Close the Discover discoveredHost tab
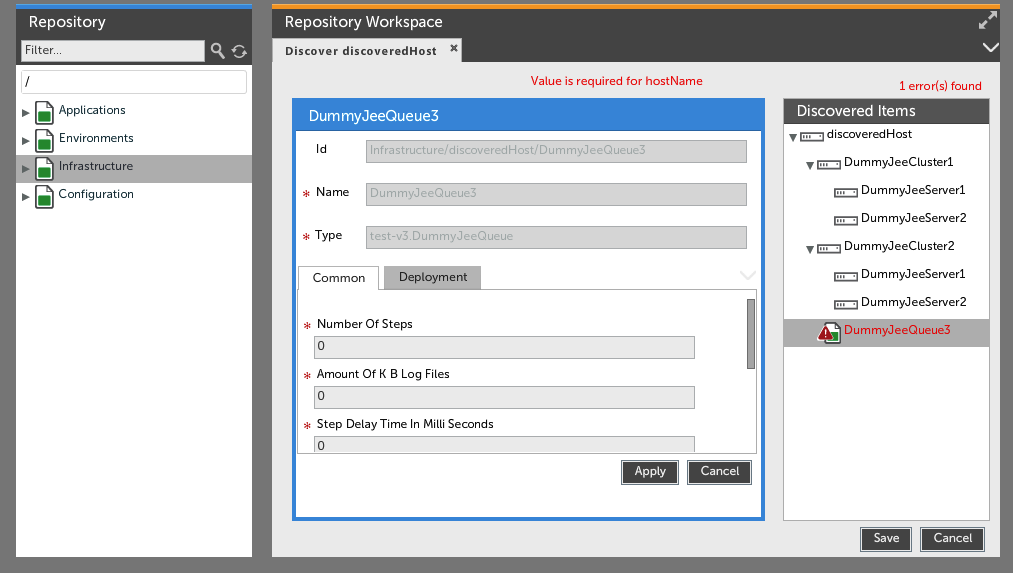Image resolution: width=1013 pixels, height=573 pixels. click(453, 48)
